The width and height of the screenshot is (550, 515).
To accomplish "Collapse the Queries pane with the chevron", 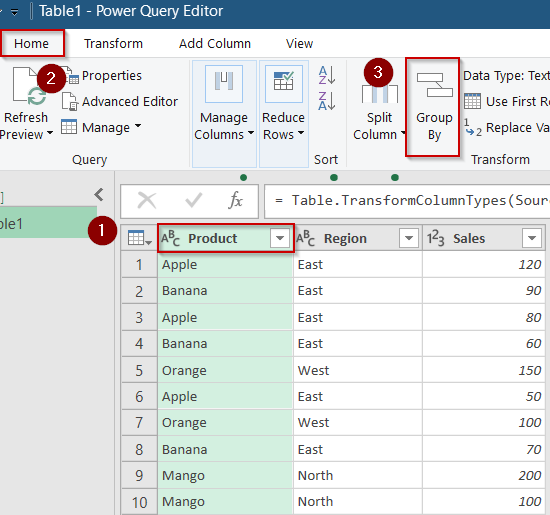I will (99, 194).
